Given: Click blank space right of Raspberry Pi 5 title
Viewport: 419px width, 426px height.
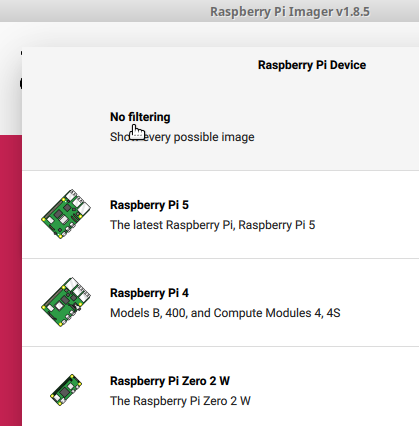Looking at the screenshot, I should coord(300,205).
